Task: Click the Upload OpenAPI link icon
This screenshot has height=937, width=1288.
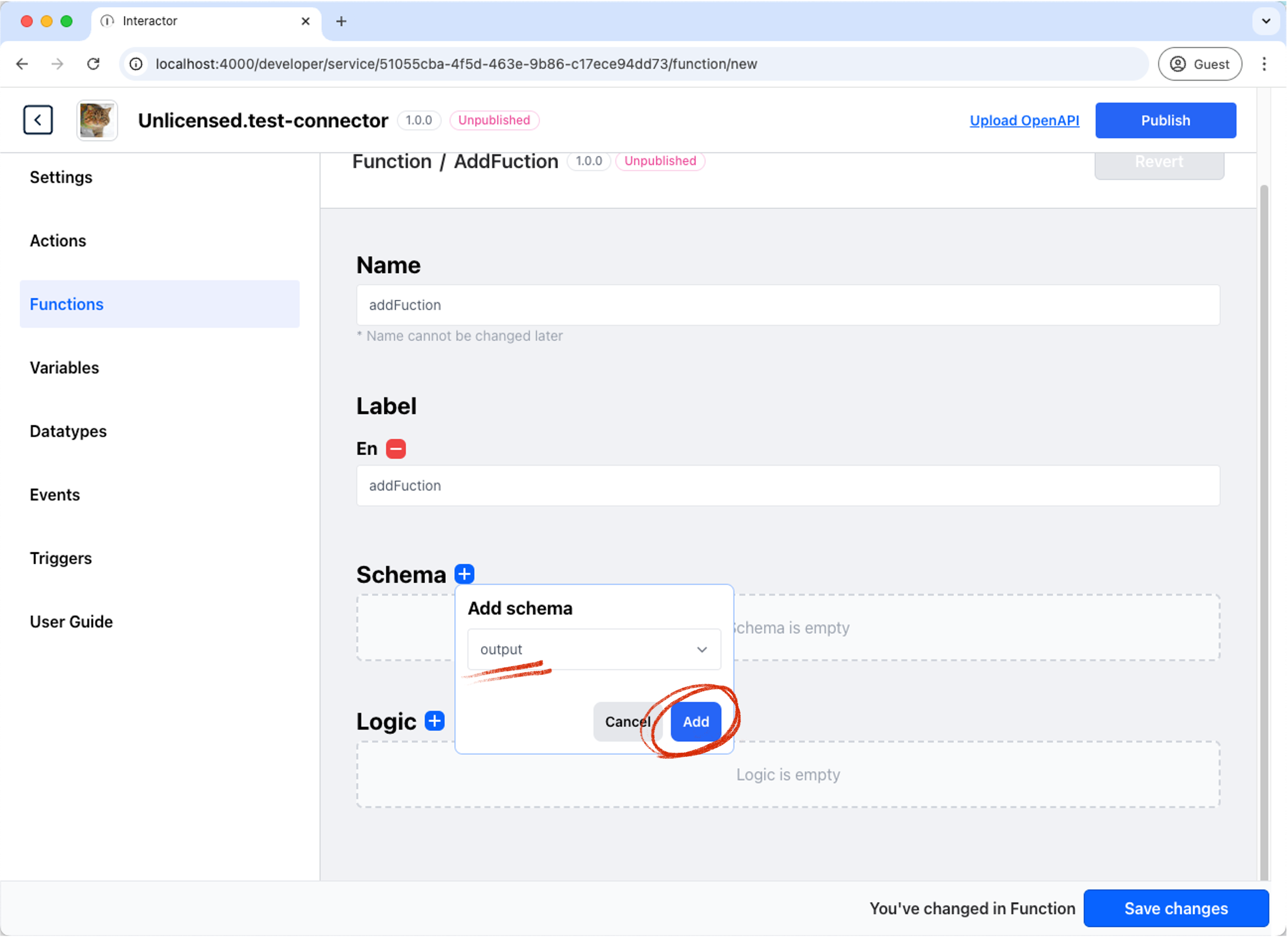Action: coord(1024,120)
